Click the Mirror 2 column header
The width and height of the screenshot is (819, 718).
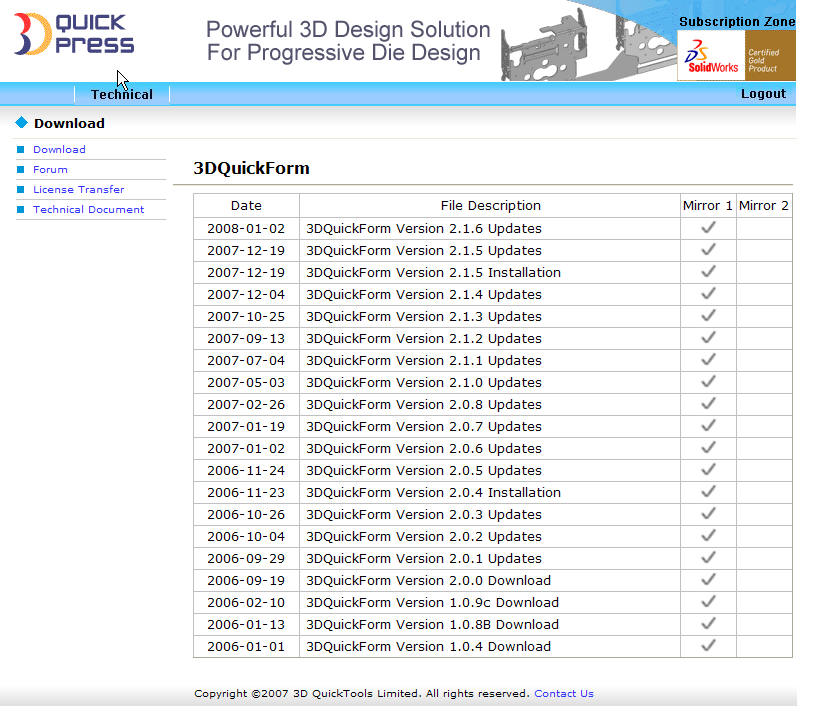tap(764, 206)
